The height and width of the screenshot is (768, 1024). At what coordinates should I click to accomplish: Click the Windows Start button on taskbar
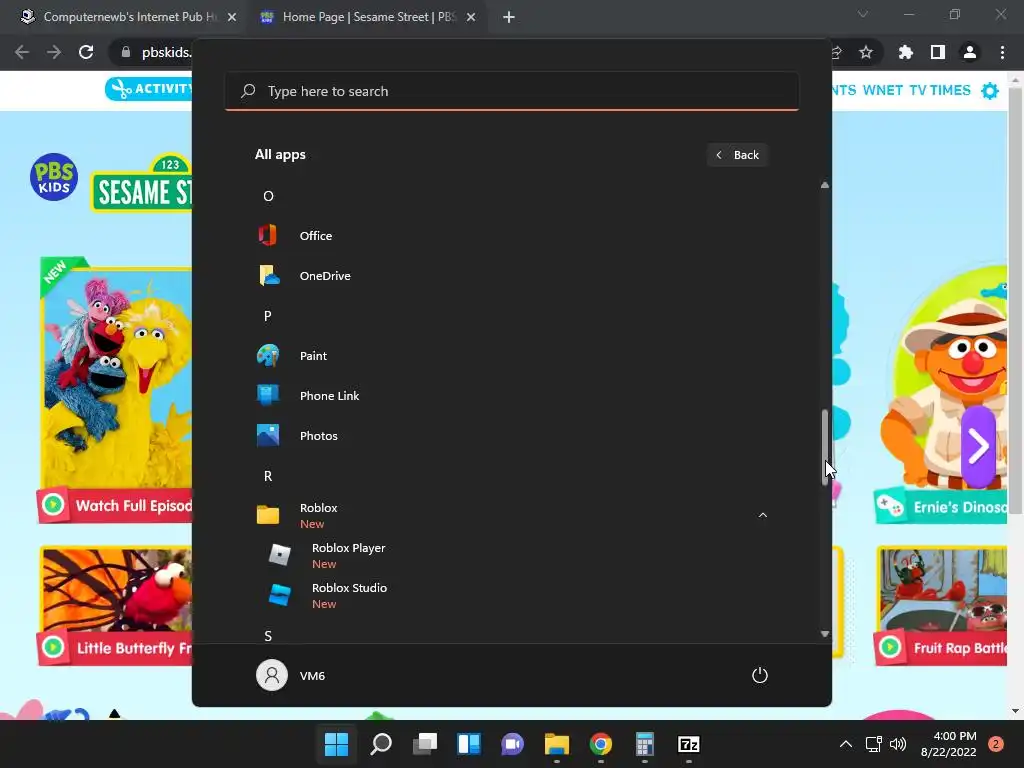click(x=336, y=744)
